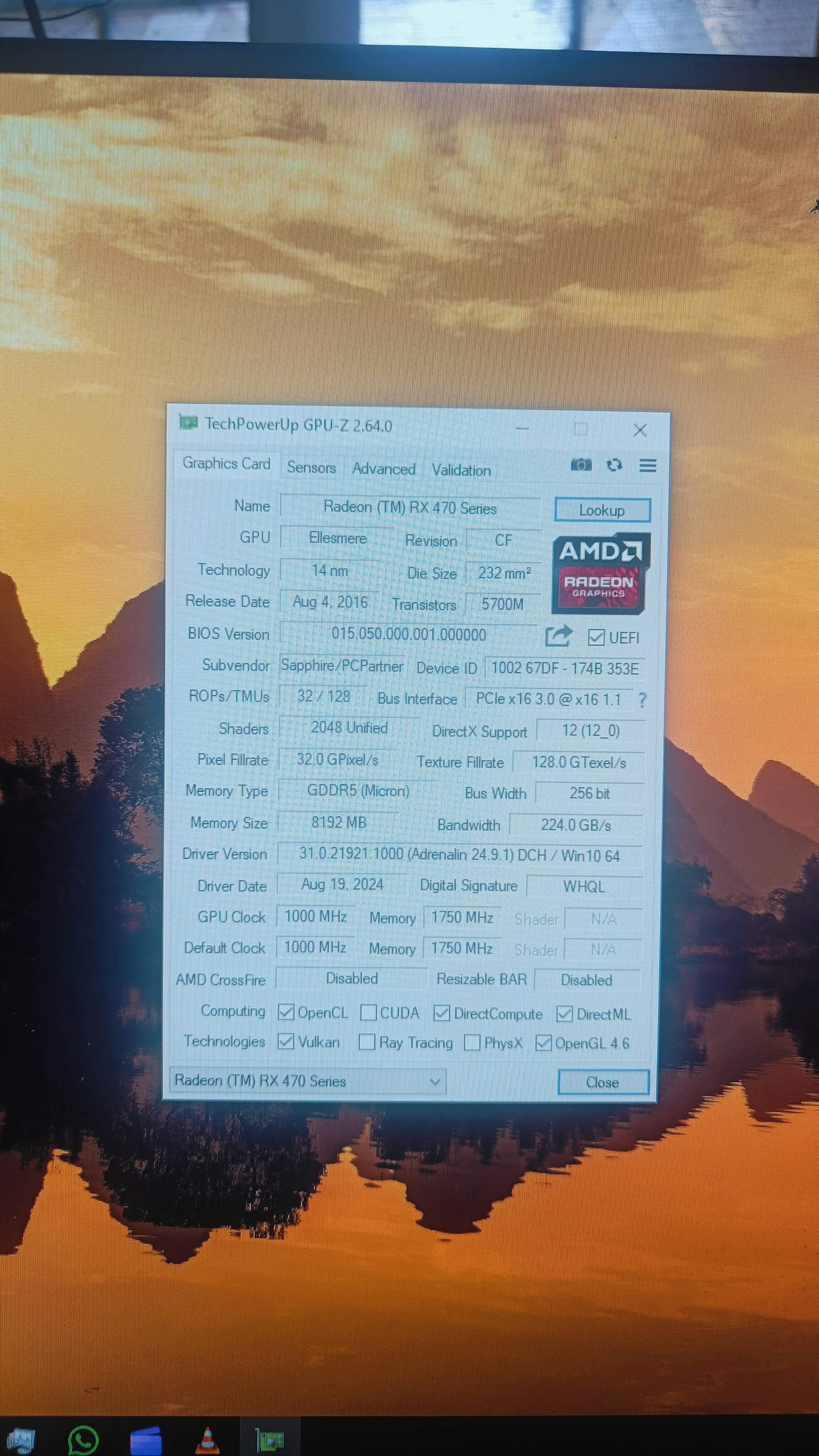
Task: Click the Lookup button
Action: click(x=603, y=510)
